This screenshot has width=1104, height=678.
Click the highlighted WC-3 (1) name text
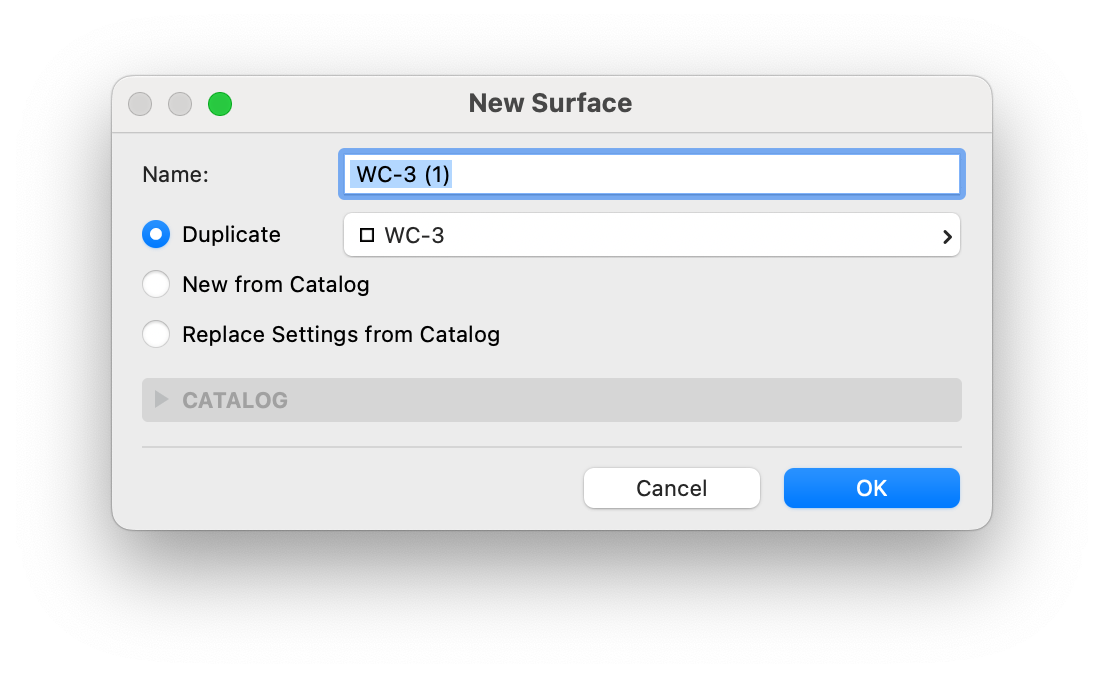pyautogui.click(x=402, y=175)
